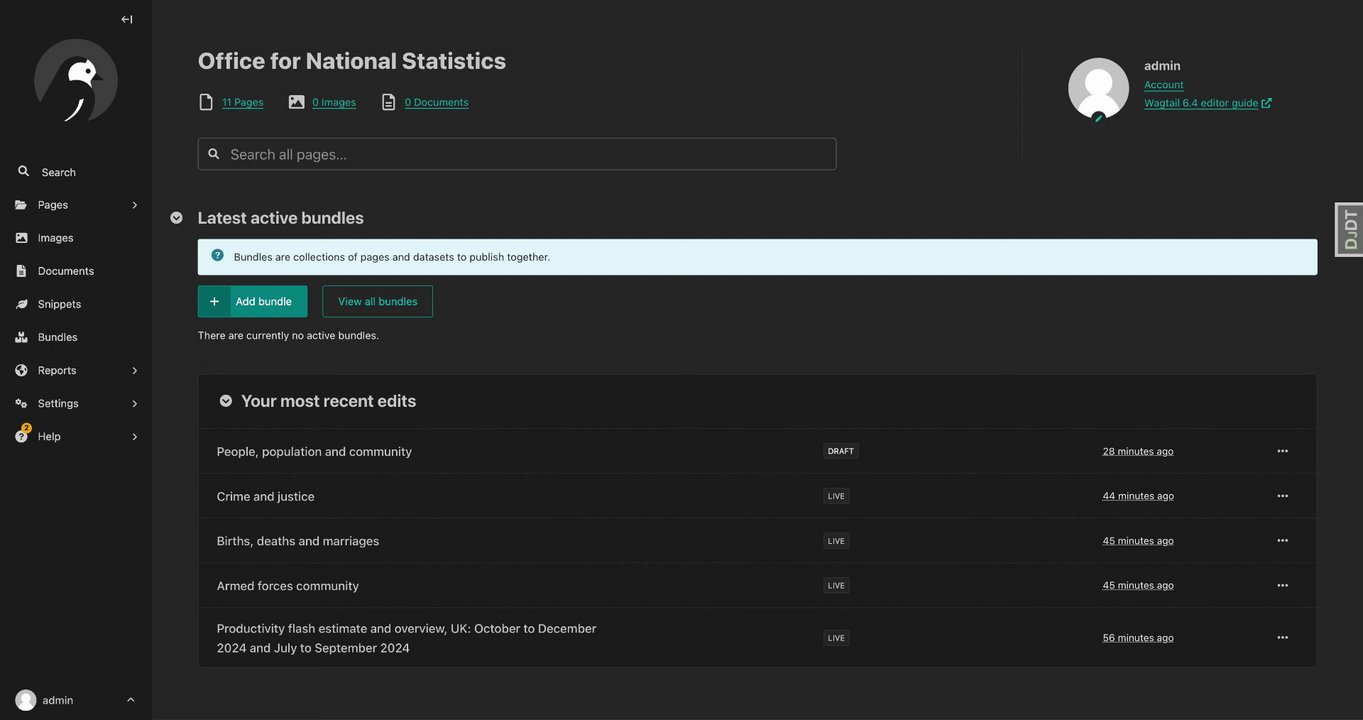
Task: Focus the Search all pages field
Action: pos(517,154)
